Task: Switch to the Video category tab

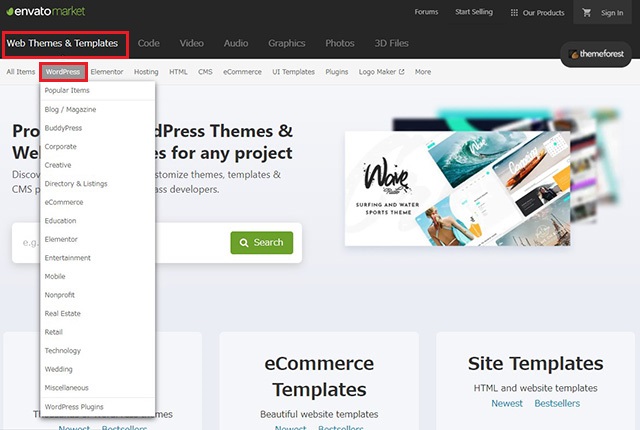Action: [191, 43]
